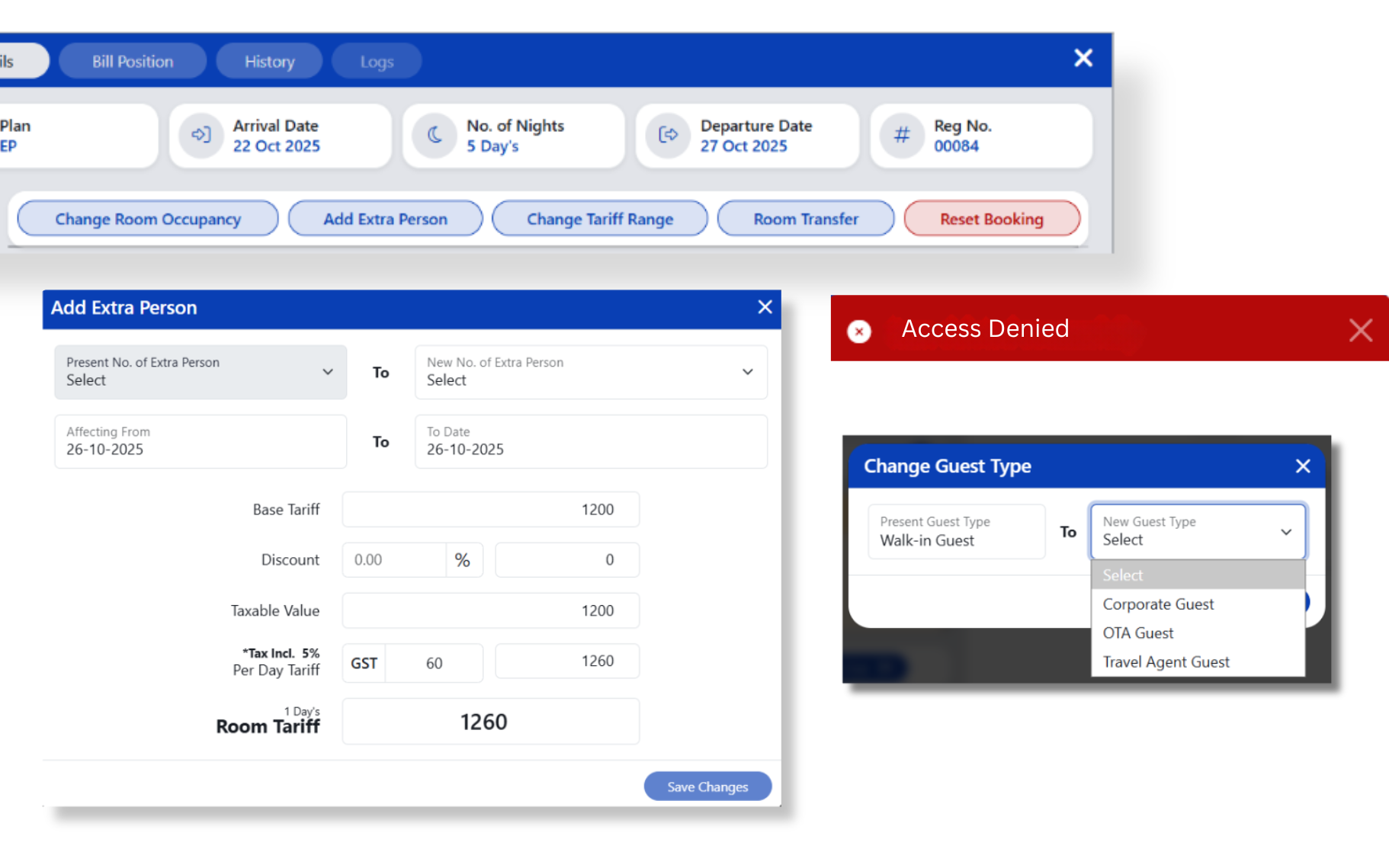Screen dimensions: 1389x868
Task: Expand the New No. of Extra Person dropdown
Action: [591, 372]
